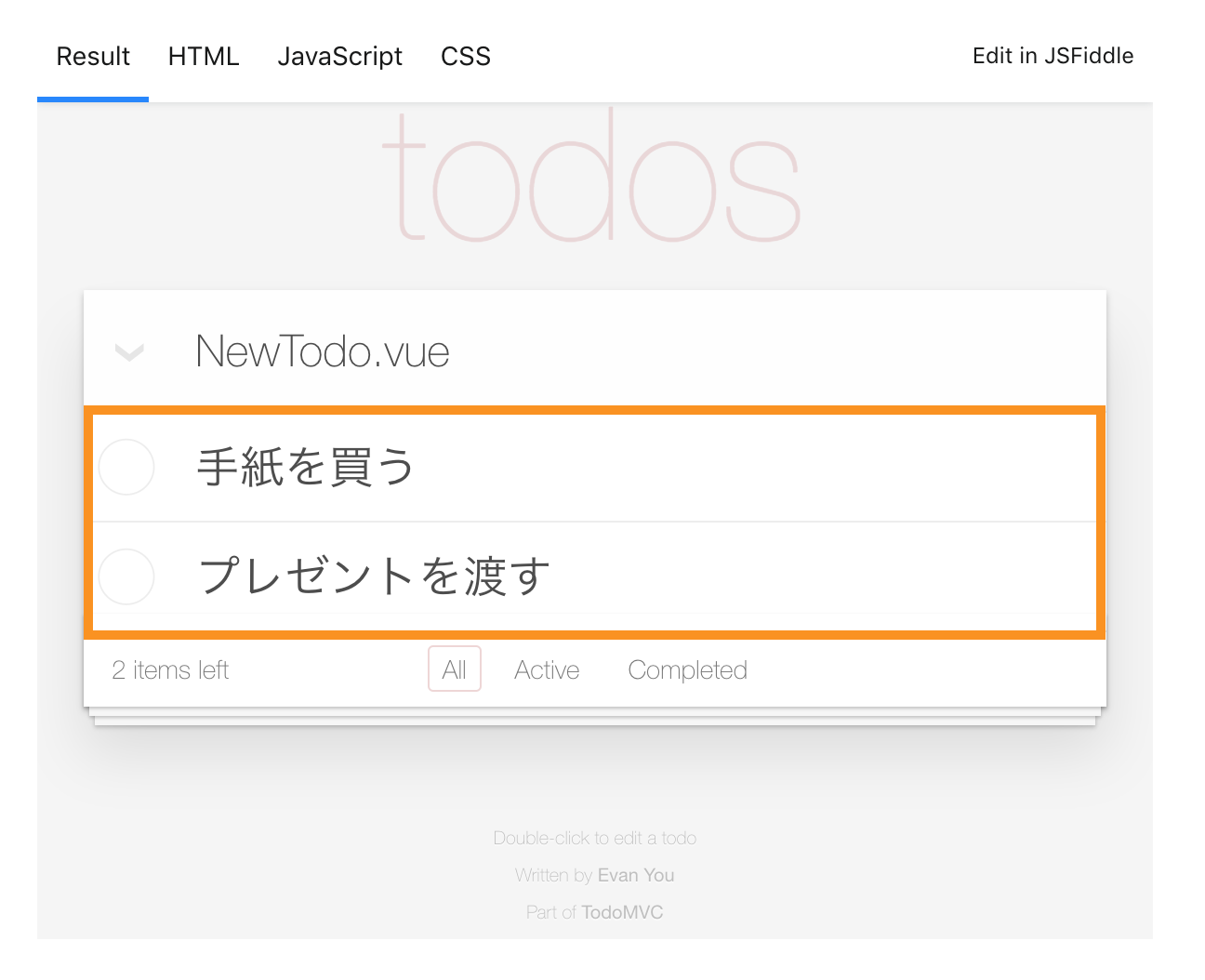Image resolution: width=1205 pixels, height=980 pixels.
Task: Click the 2 items left counter
Action: pyautogui.click(x=170, y=669)
